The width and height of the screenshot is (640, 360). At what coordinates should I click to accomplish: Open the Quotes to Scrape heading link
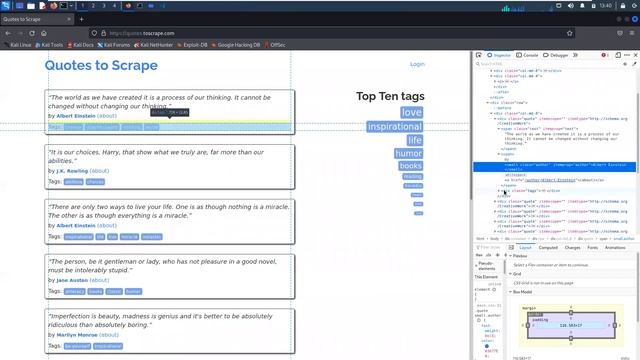(x=101, y=65)
